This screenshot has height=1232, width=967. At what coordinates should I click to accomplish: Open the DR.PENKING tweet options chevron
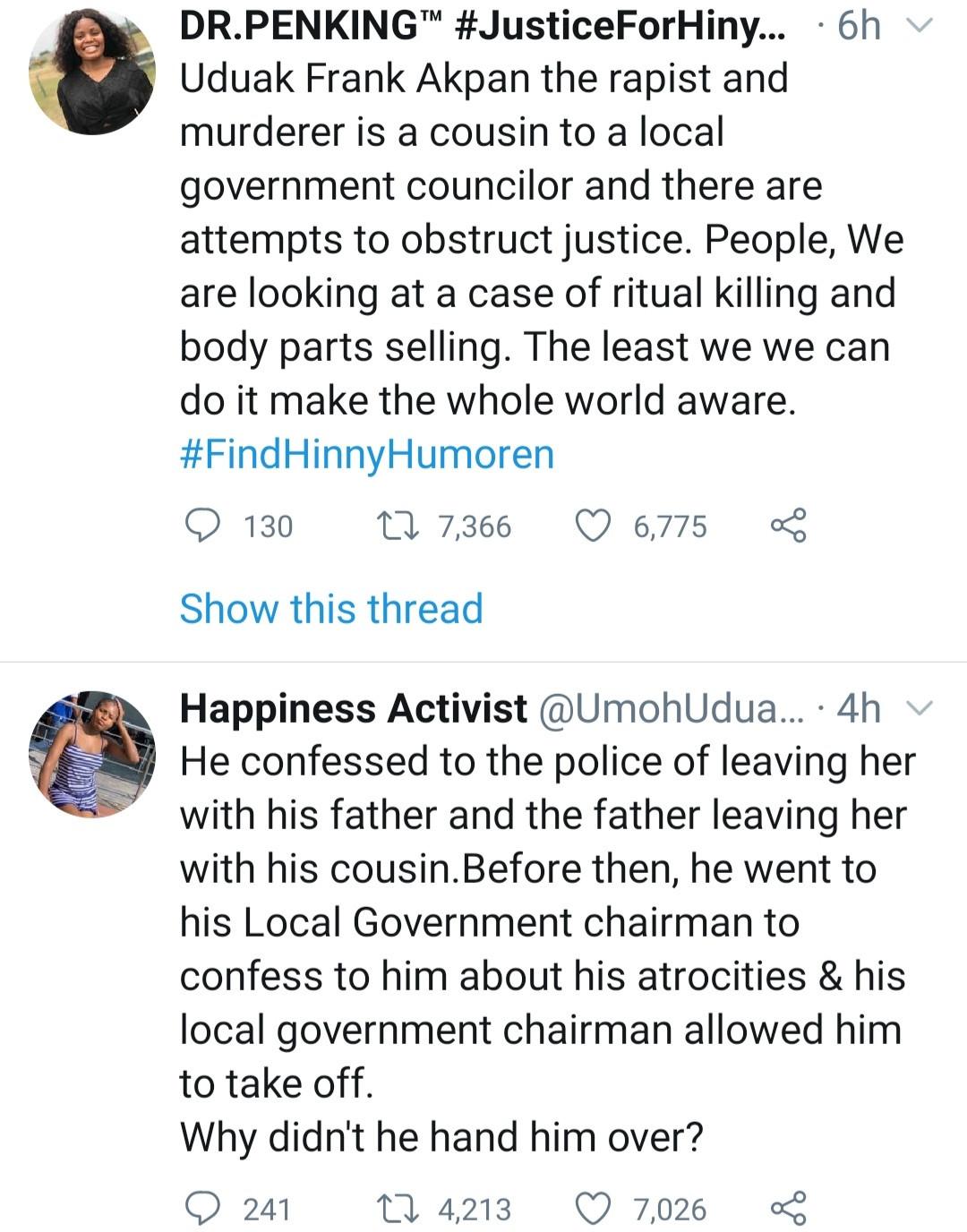[920, 27]
